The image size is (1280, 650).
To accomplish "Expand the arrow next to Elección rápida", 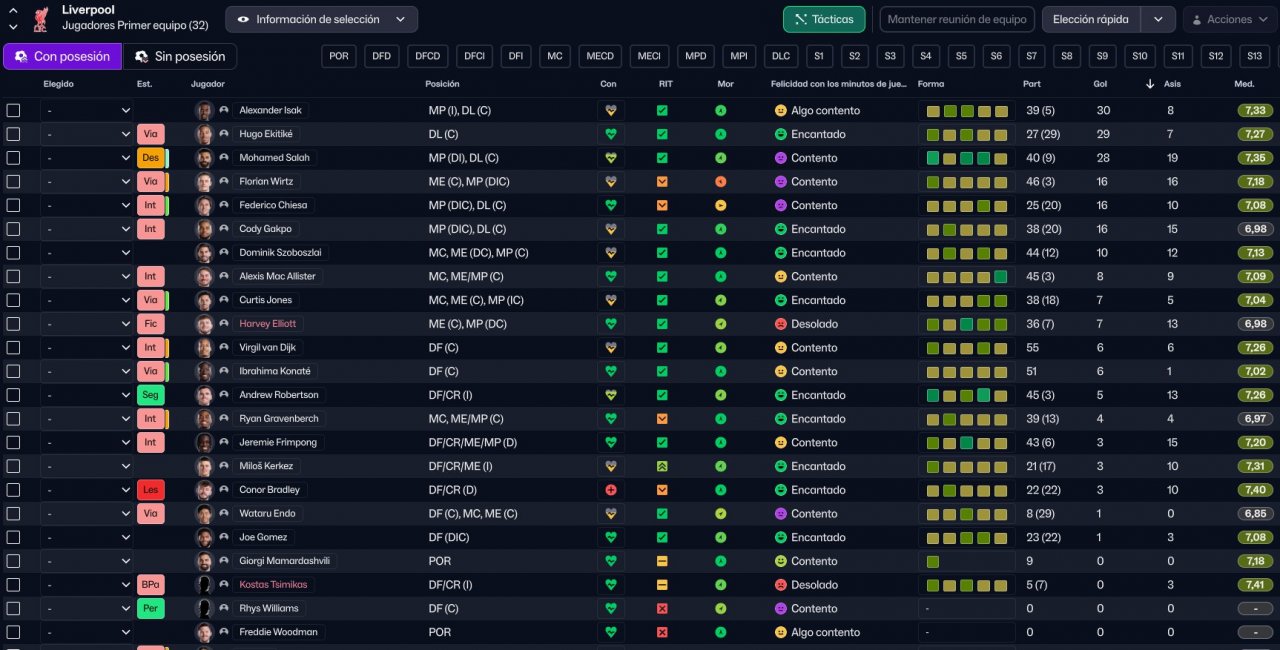I will [1158, 19].
